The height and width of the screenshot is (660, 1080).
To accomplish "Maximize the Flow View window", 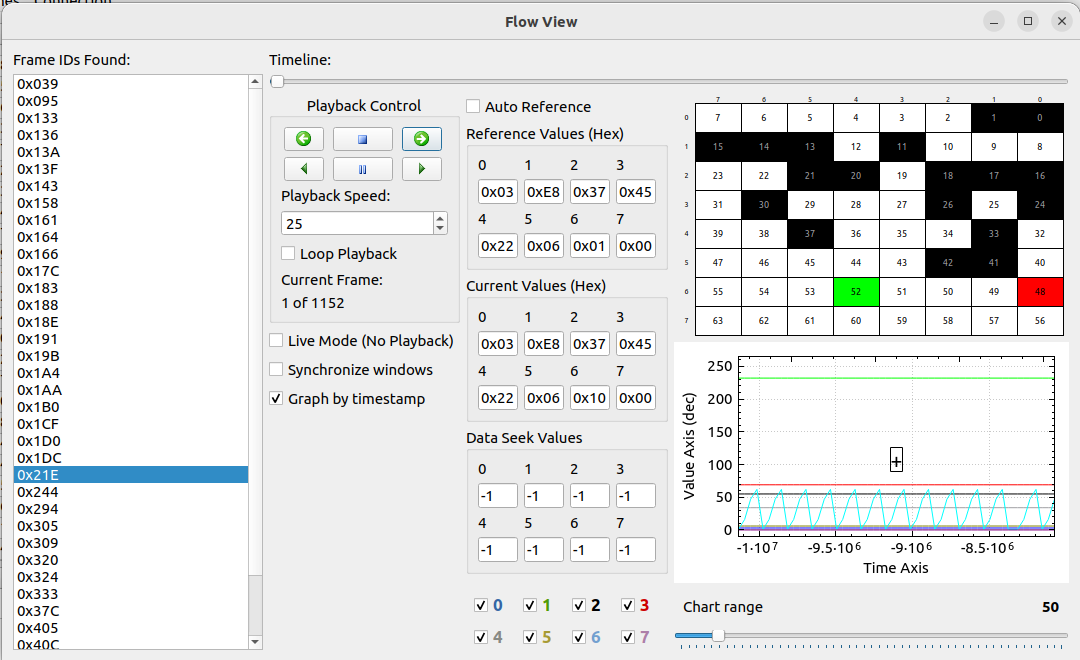I will [x=1028, y=21].
